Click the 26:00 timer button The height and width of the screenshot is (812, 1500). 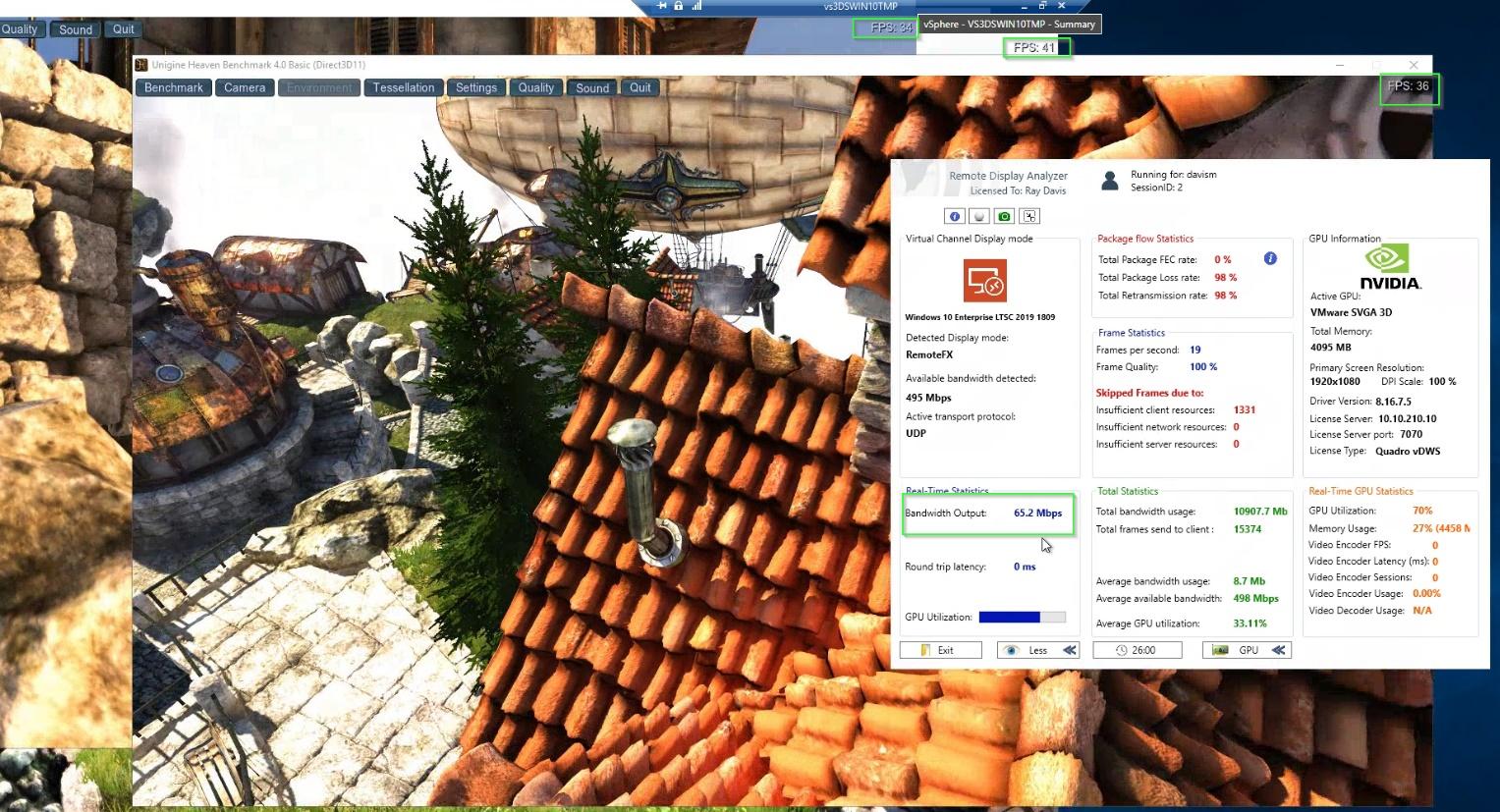coord(1137,650)
